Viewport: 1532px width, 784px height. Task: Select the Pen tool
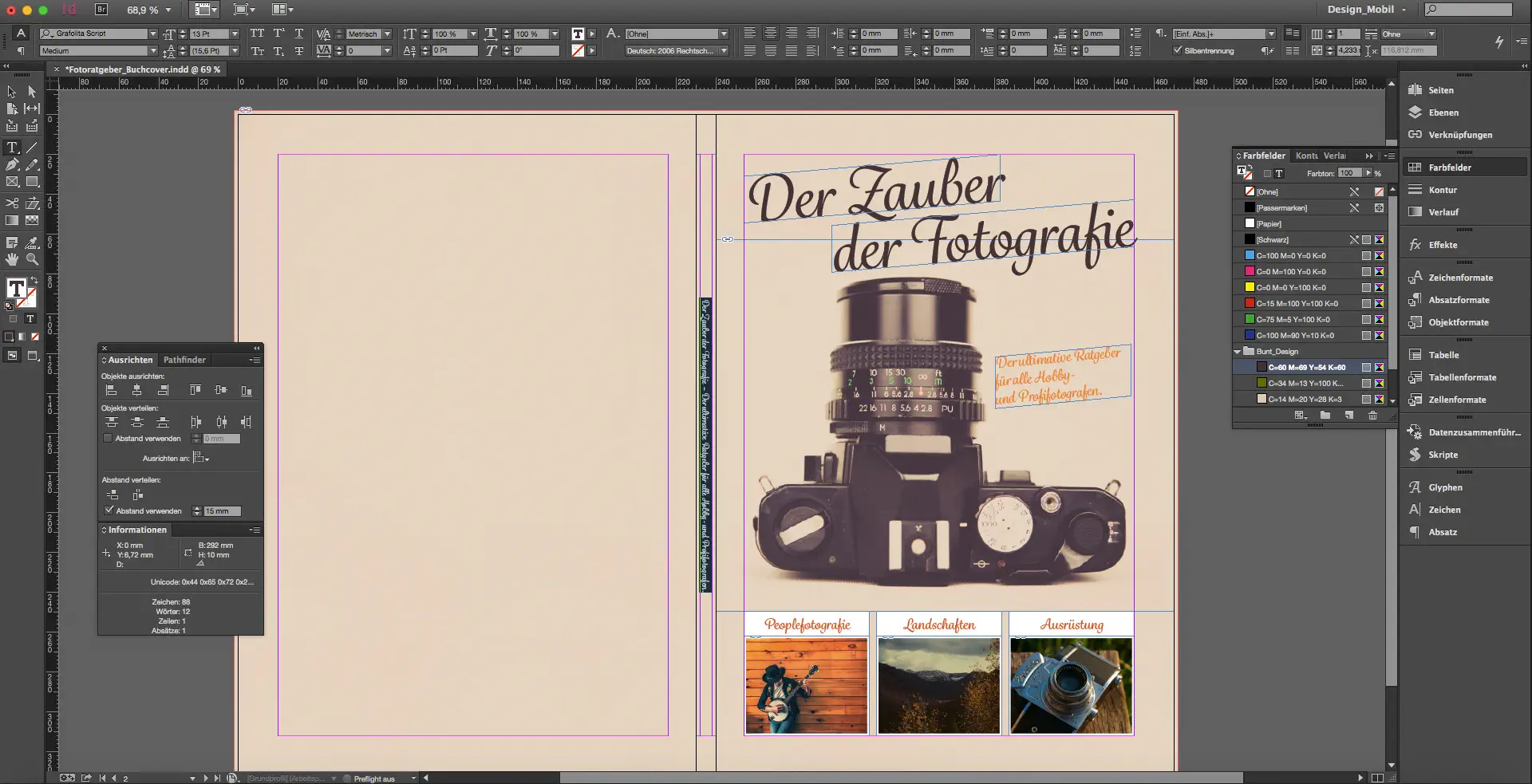pyautogui.click(x=12, y=165)
